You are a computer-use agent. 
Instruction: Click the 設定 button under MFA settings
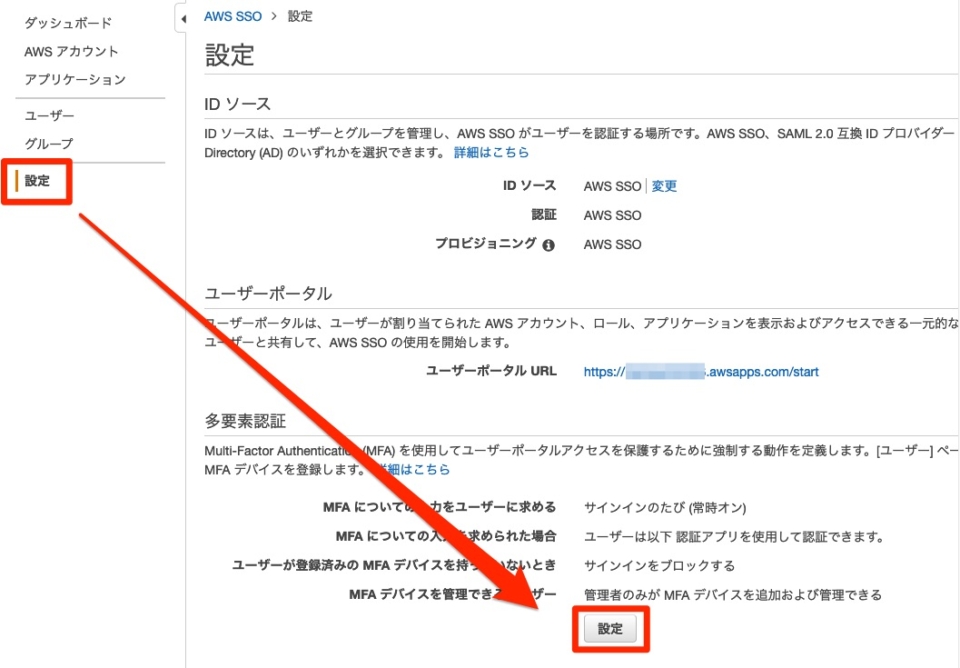(610, 629)
